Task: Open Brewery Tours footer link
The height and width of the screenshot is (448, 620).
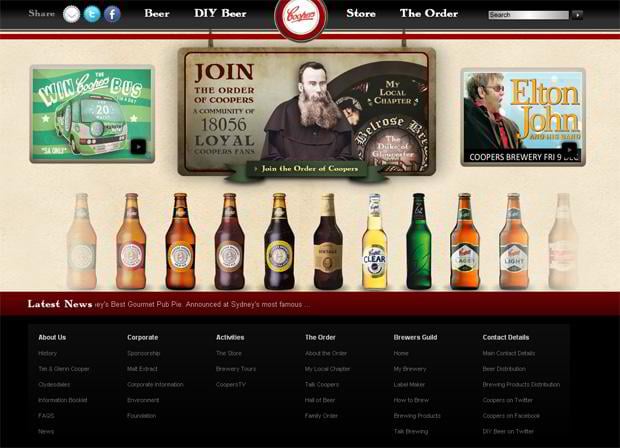Action: point(236,369)
